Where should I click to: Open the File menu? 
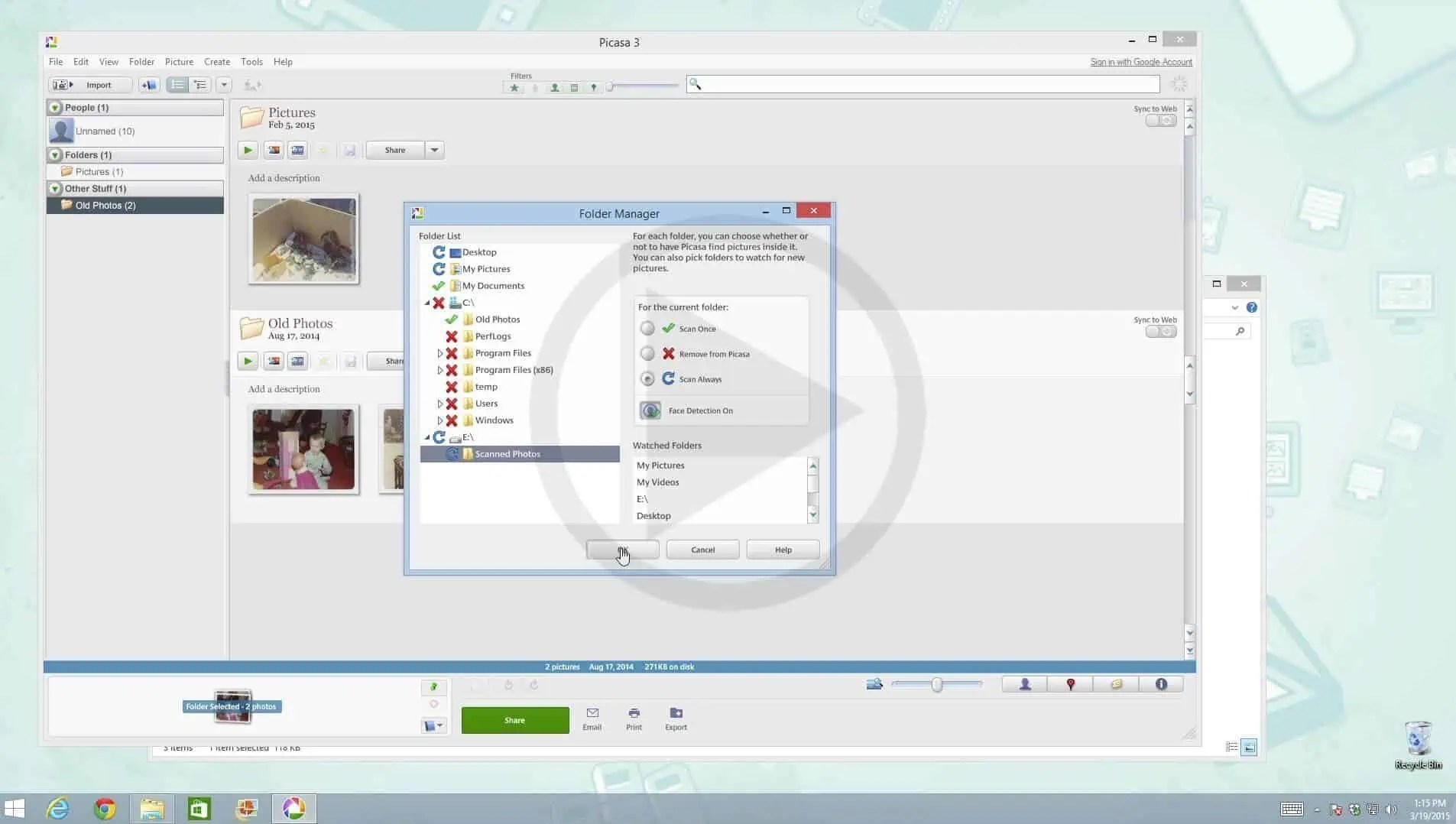coord(56,62)
